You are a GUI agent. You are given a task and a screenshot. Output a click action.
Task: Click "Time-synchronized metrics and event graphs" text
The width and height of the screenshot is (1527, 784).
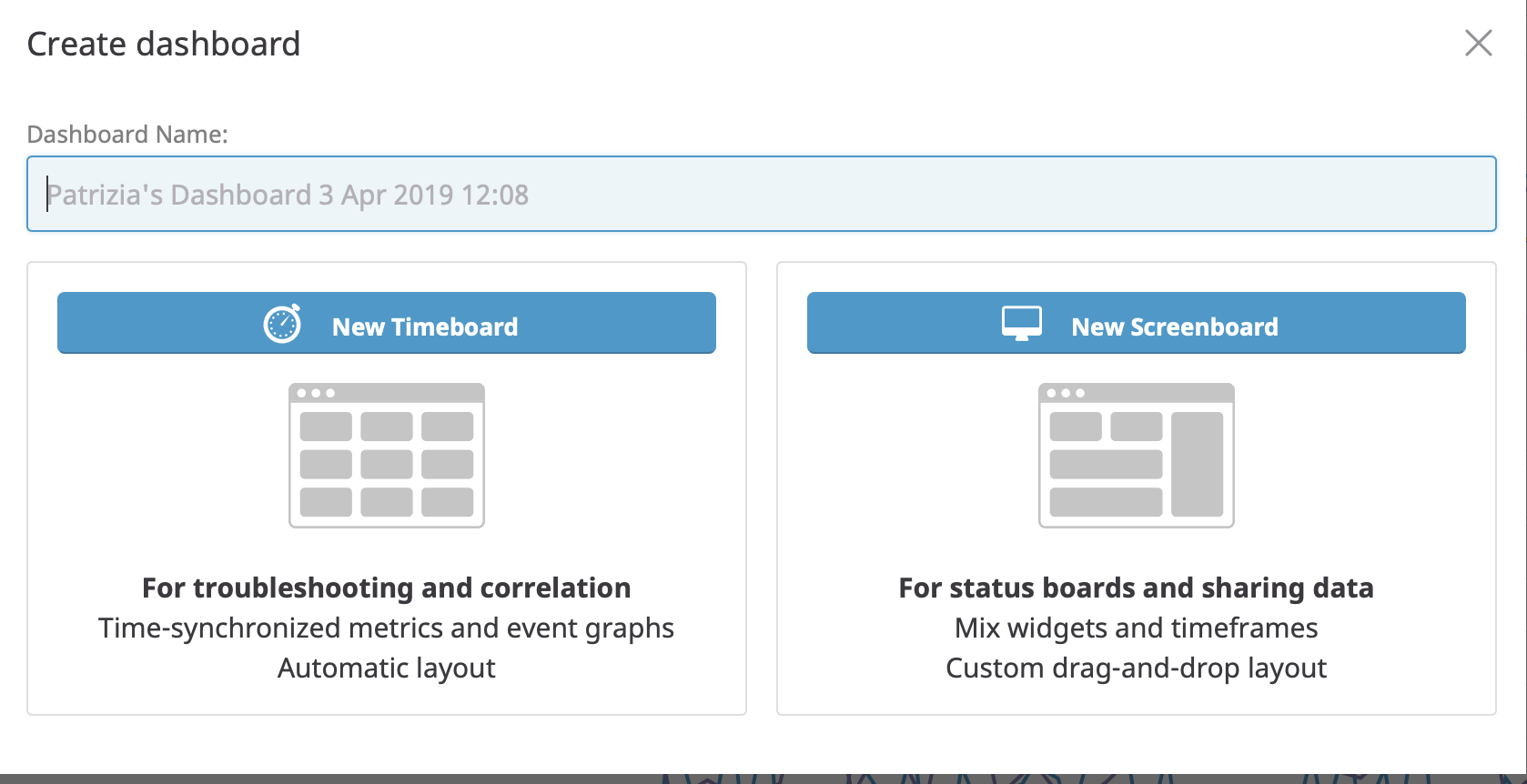(x=387, y=628)
